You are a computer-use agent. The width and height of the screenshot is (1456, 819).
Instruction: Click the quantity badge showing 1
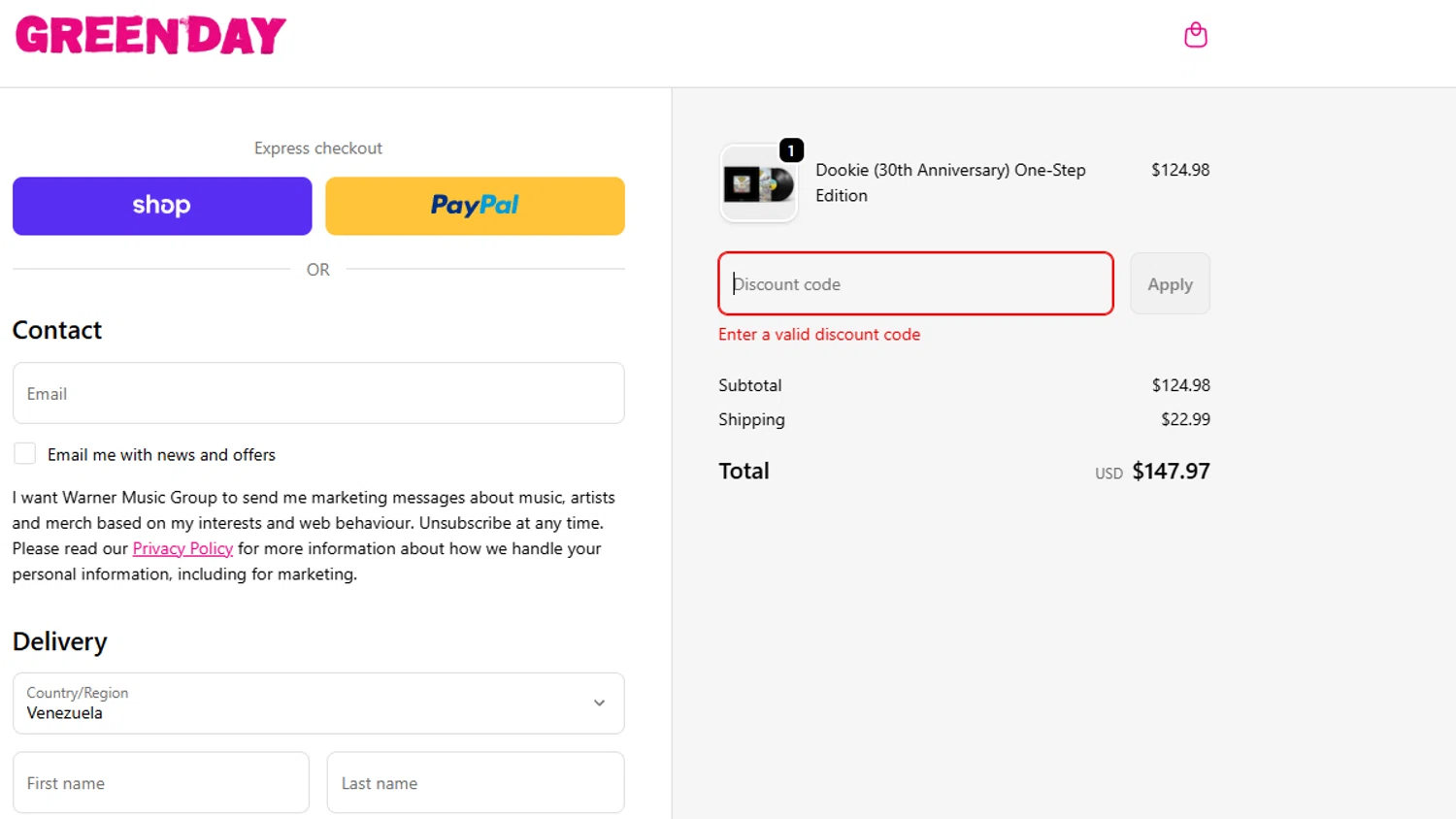click(x=792, y=150)
